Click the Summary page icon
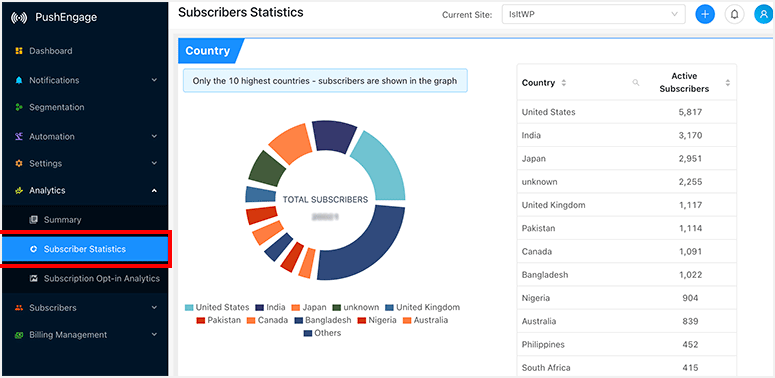Image resolution: width=775 pixels, height=378 pixels. pos(34,220)
